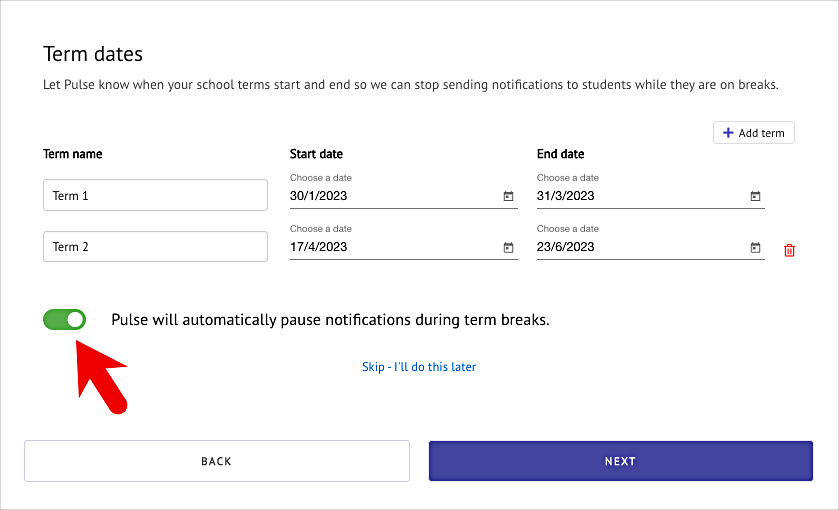Delete Term 2 with the red trash icon
This screenshot has width=839, height=510.
(789, 250)
